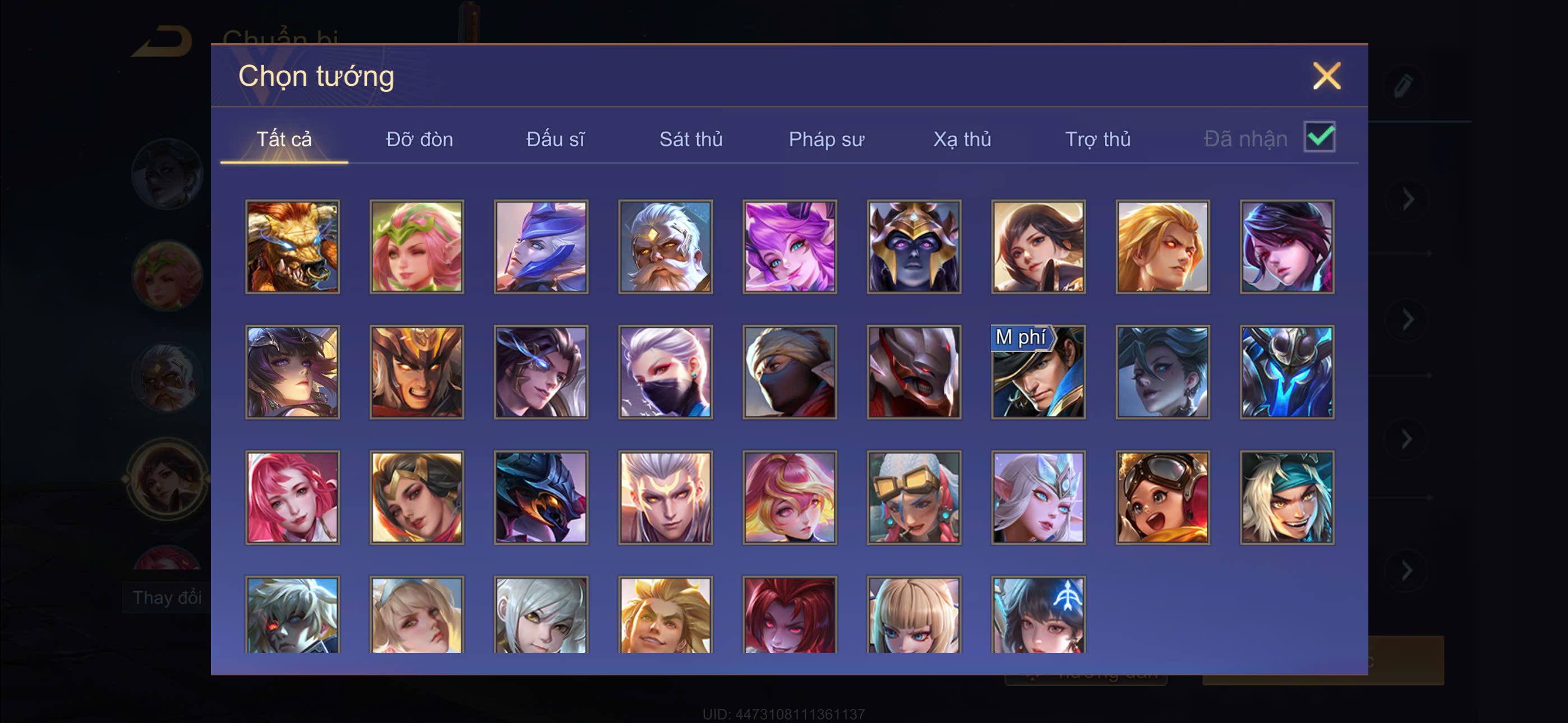
Task: Choose the white-bearded old man hero
Action: coord(665,247)
